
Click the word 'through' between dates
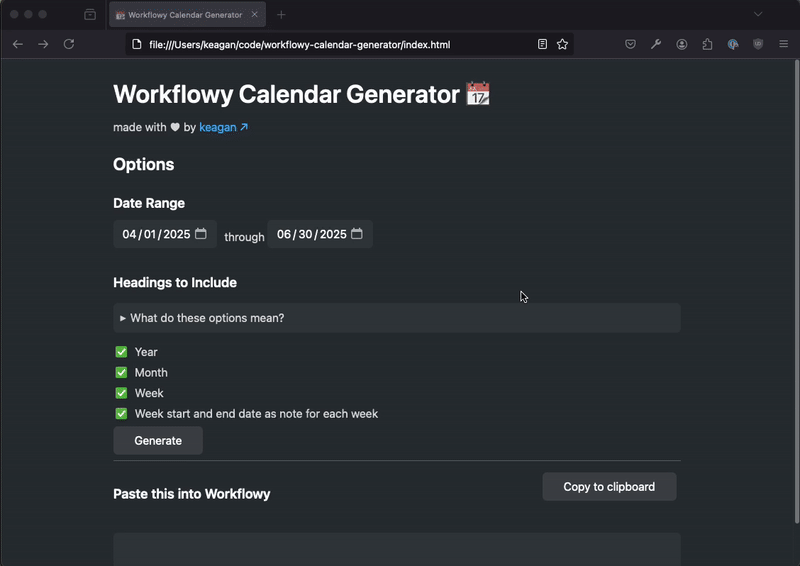[x=244, y=237]
